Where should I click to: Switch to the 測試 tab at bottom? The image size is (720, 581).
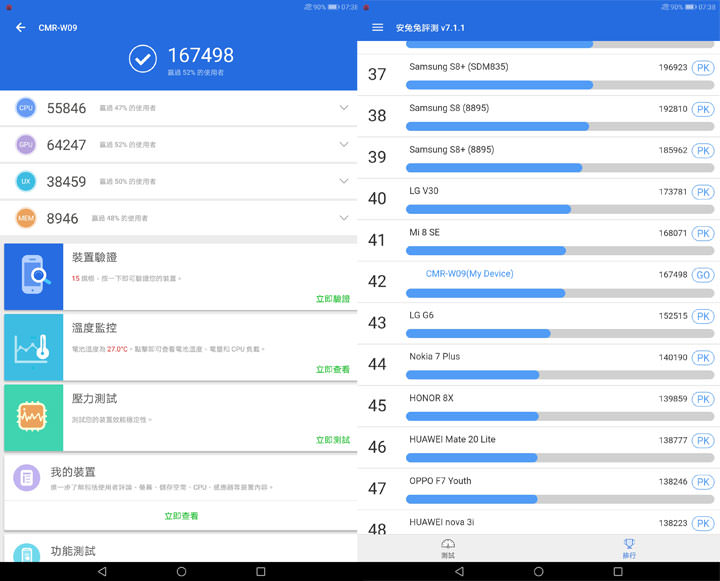tap(447, 548)
